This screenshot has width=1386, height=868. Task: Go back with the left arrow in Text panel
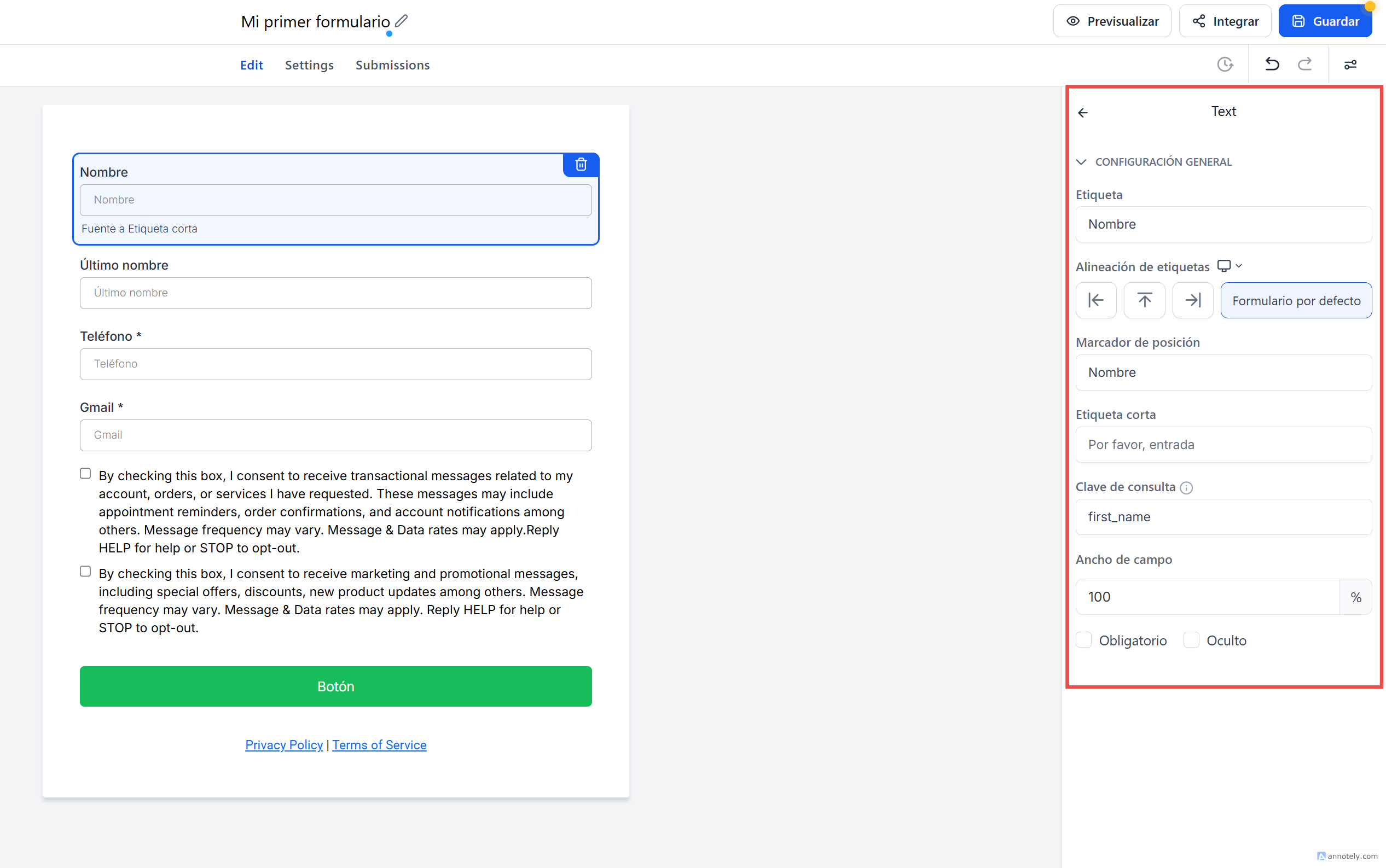(x=1083, y=113)
